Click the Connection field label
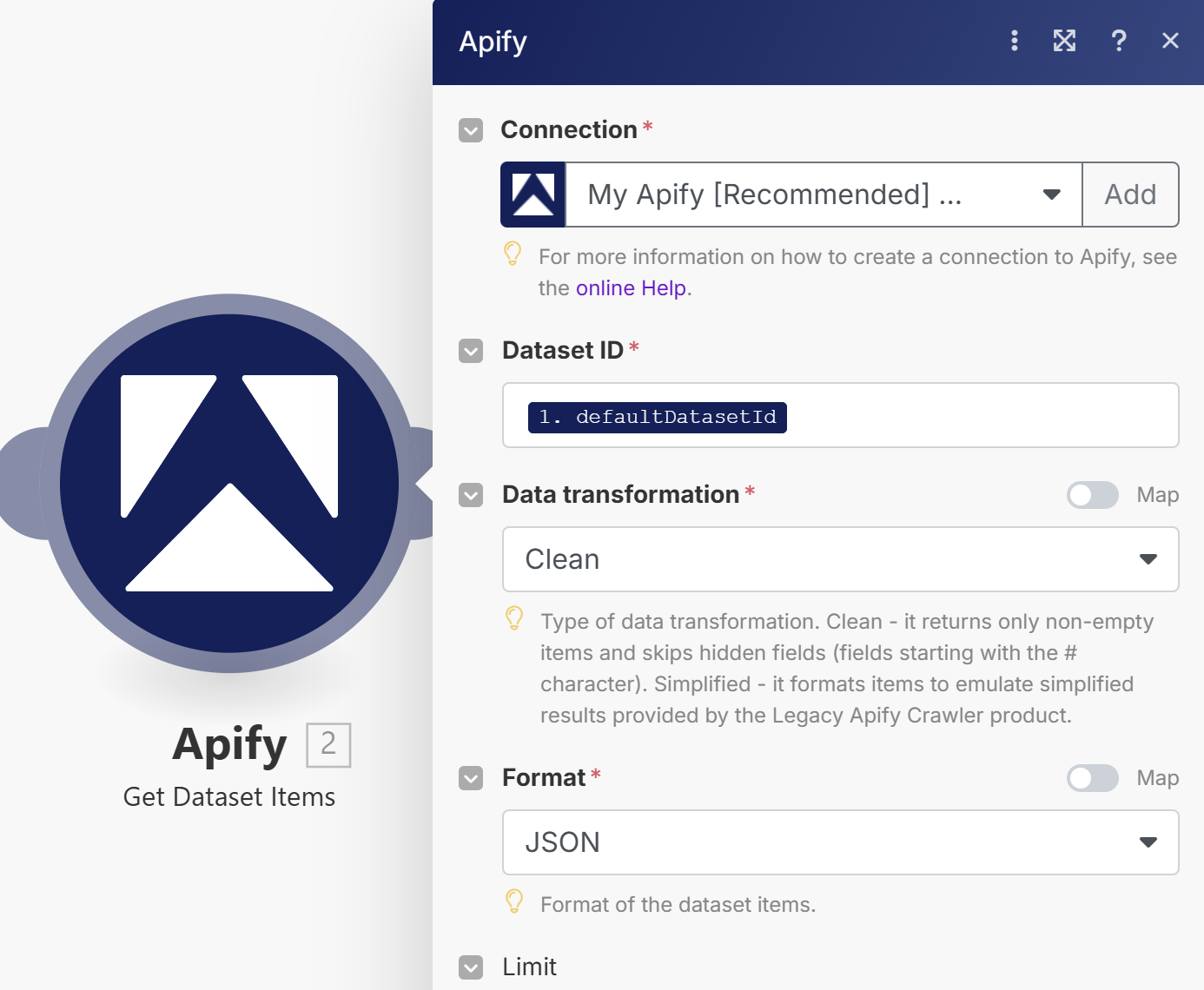This screenshot has width=1204, height=990. [x=569, y=130]
